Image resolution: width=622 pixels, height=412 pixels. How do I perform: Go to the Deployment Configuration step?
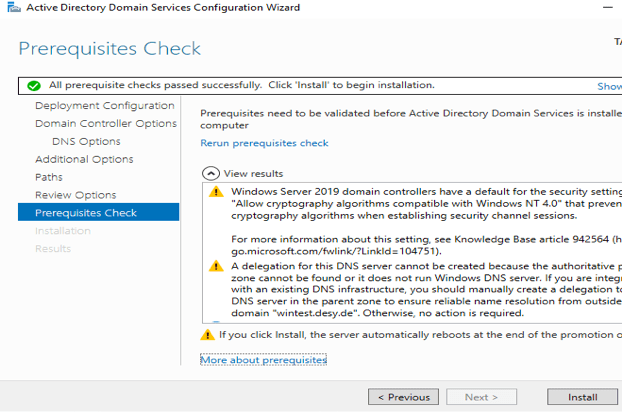[x=104, y=106]
